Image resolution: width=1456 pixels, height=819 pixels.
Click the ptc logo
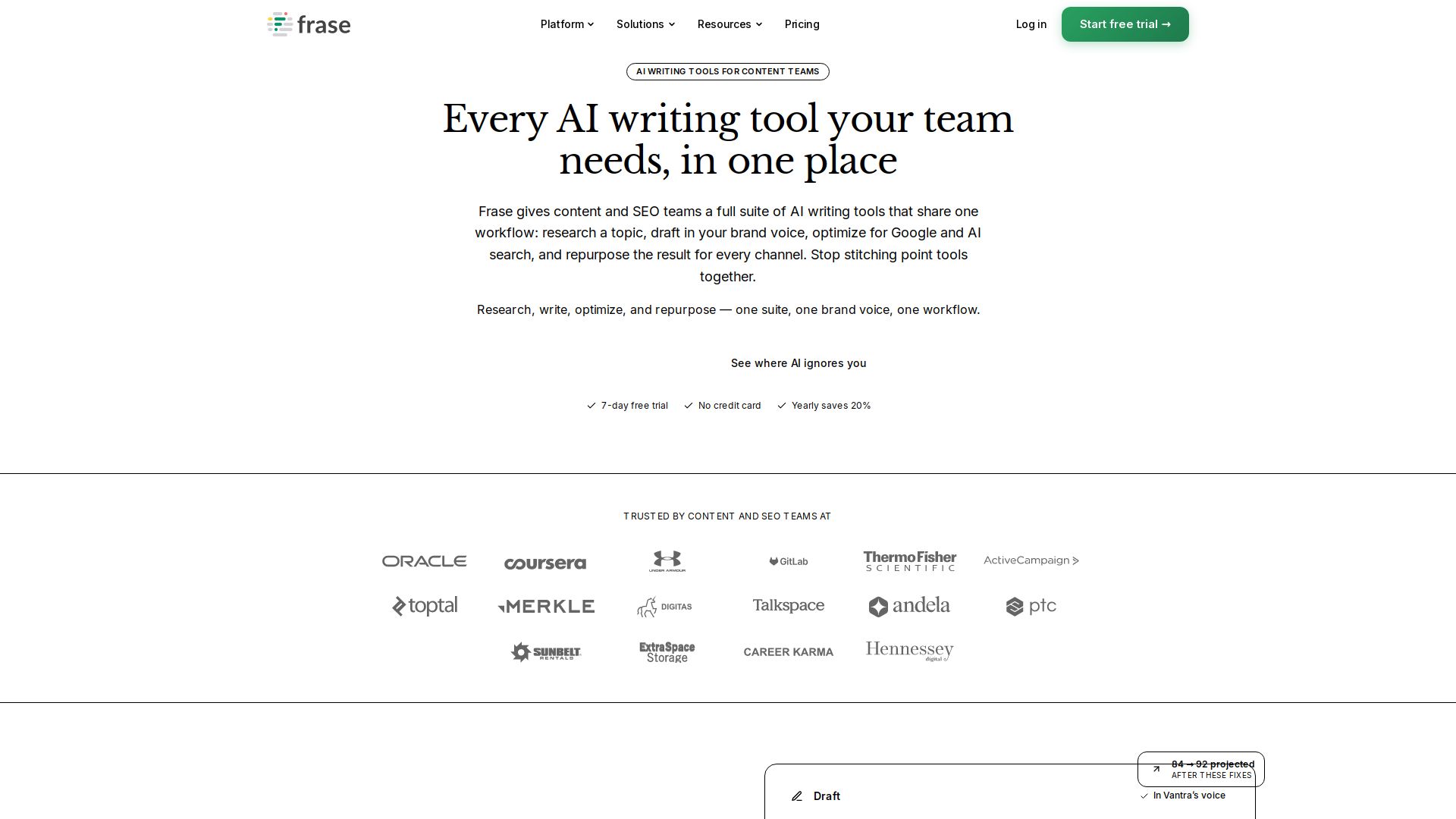1031,606
